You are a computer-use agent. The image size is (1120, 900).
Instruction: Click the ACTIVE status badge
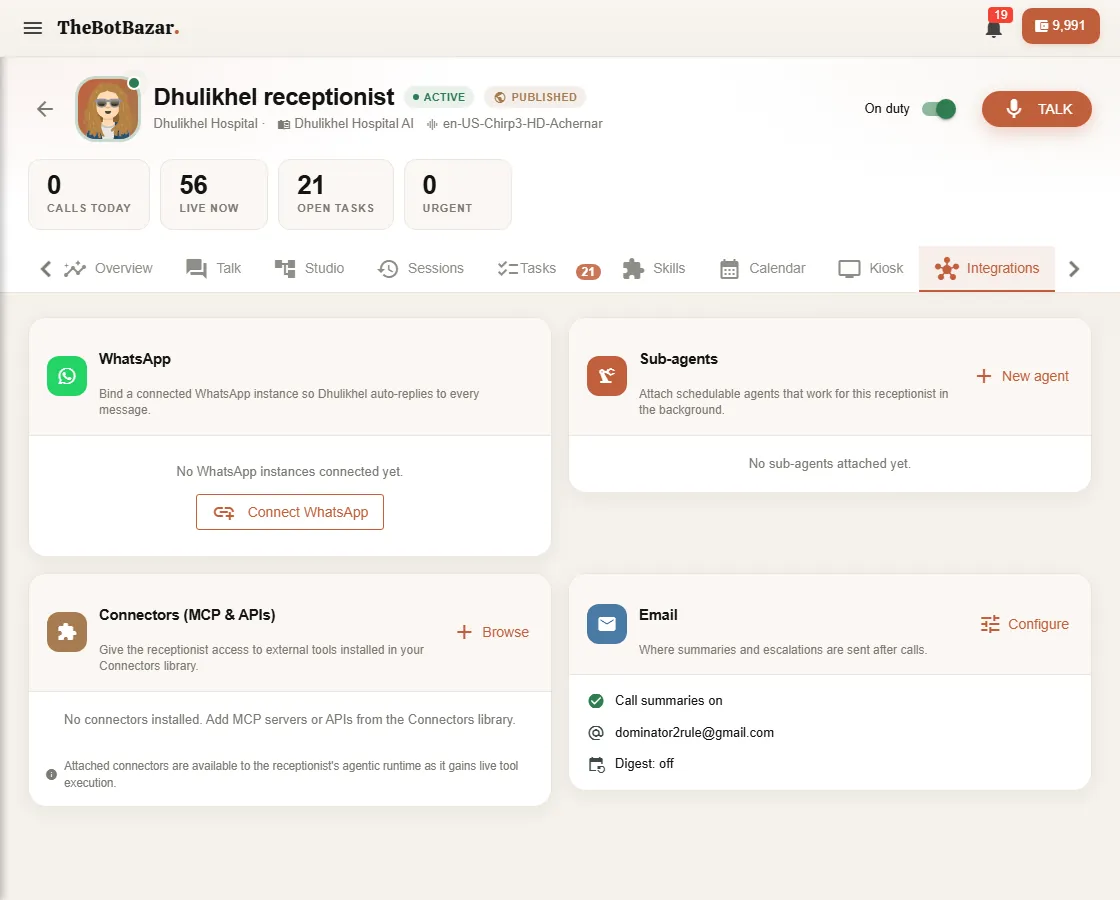point(439,97)
